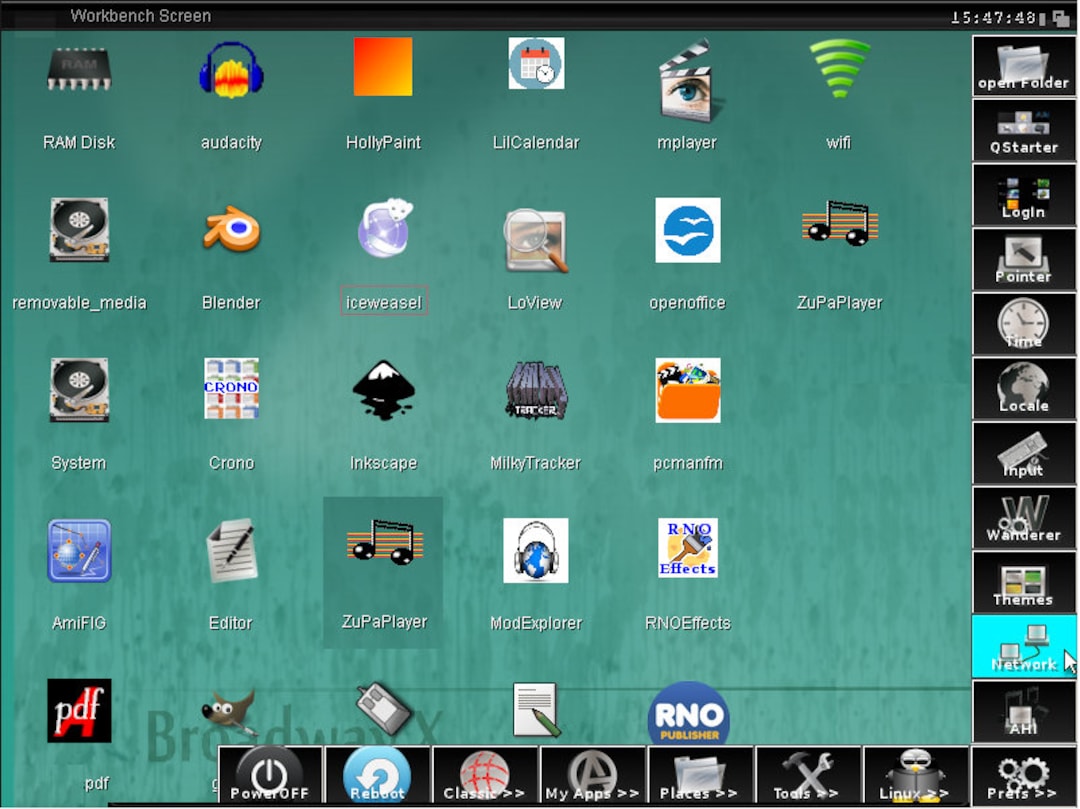This screenshot has height=809, width=1080.
Task: Open mplayer video player
Action: [x=687, y=70]
